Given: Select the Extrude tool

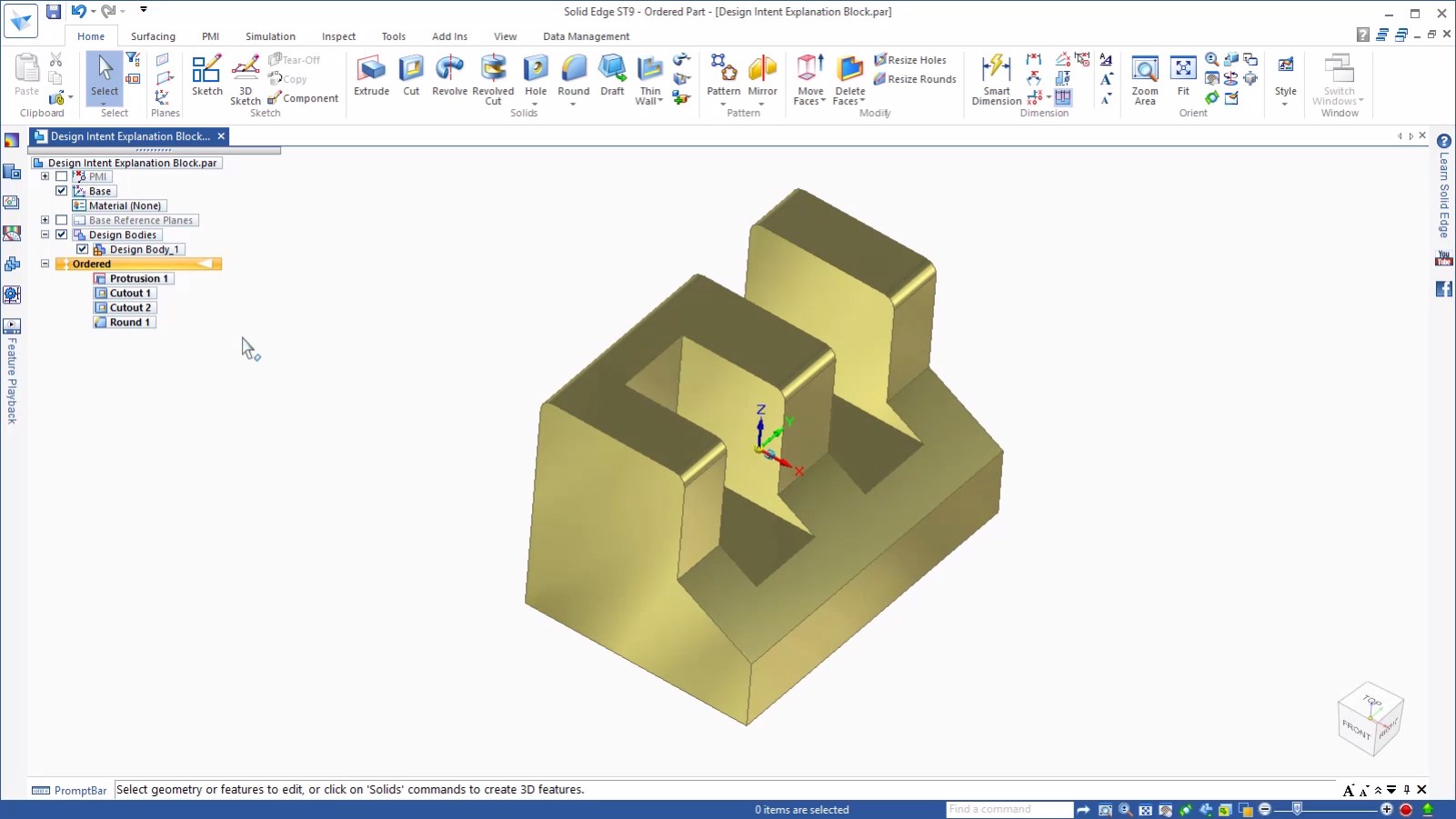Looking at the screenshot, I should [x=371, y=77].
